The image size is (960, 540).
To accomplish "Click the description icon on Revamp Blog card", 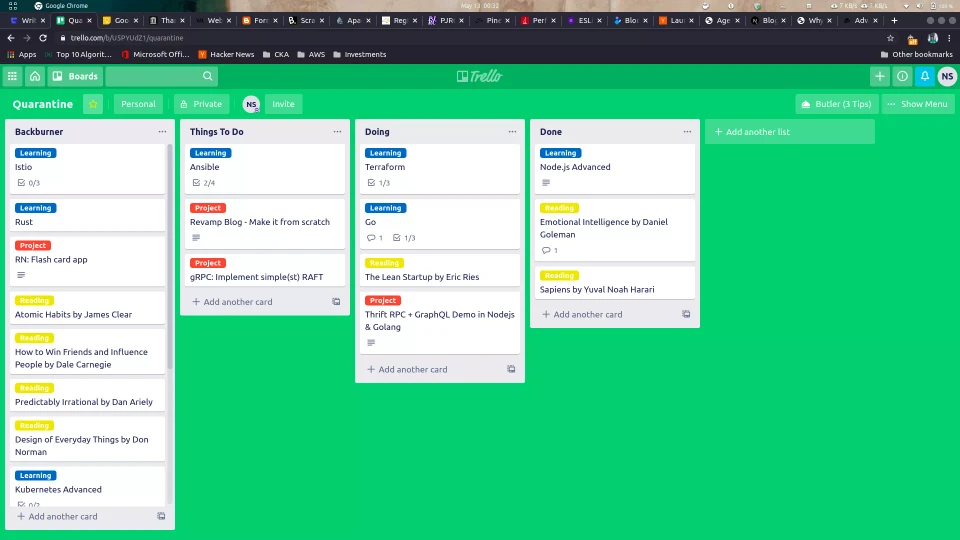I will coord(196,238).
